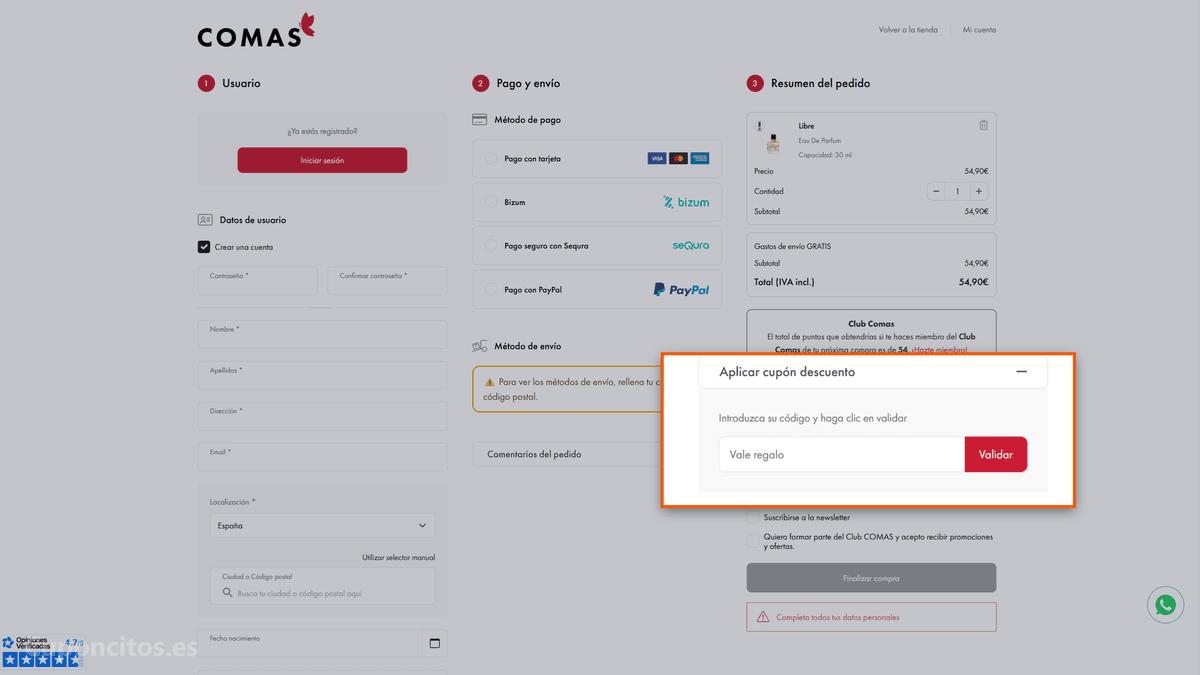Click the Mastercard card icon
This screenshot has width=1200, height=675.
(678, 158)
